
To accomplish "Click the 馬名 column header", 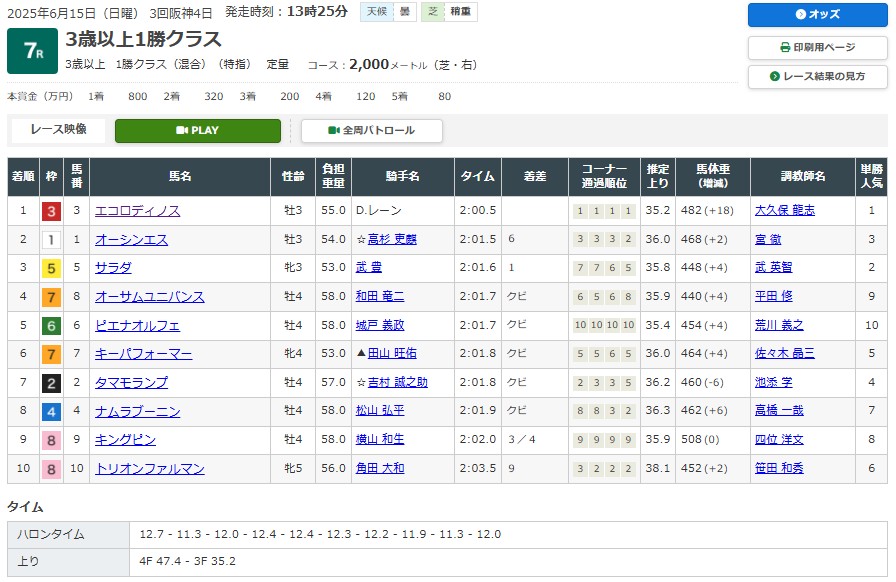I will pyautogui.click(x=180, y=177).
